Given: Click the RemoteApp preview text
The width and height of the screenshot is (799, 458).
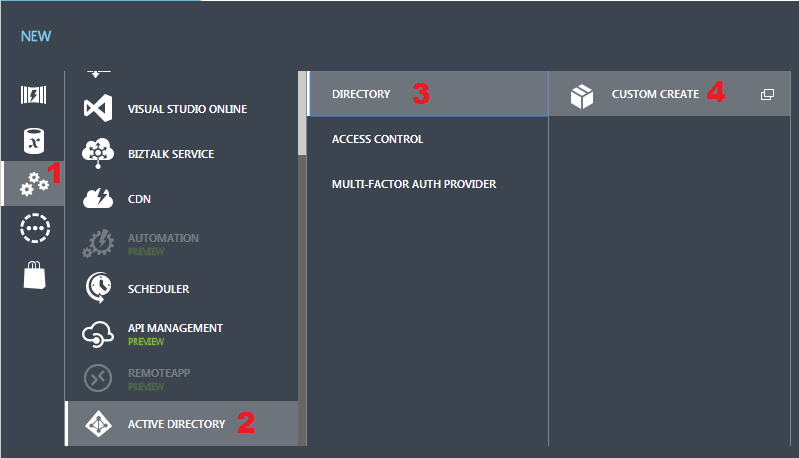Looking at the screenshot, I should coord(146,387).
